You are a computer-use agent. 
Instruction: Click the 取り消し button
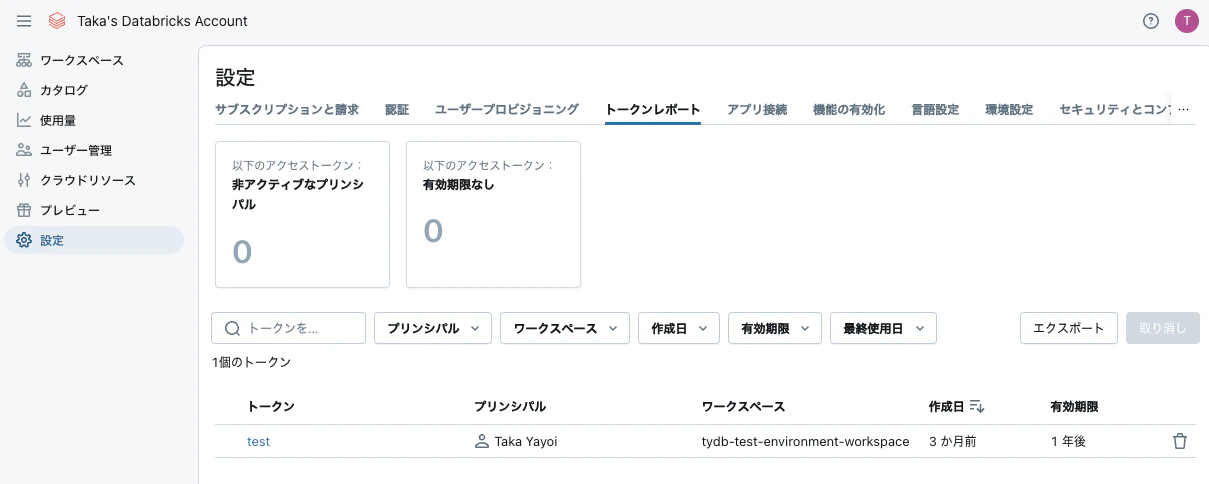[1163, 328]
